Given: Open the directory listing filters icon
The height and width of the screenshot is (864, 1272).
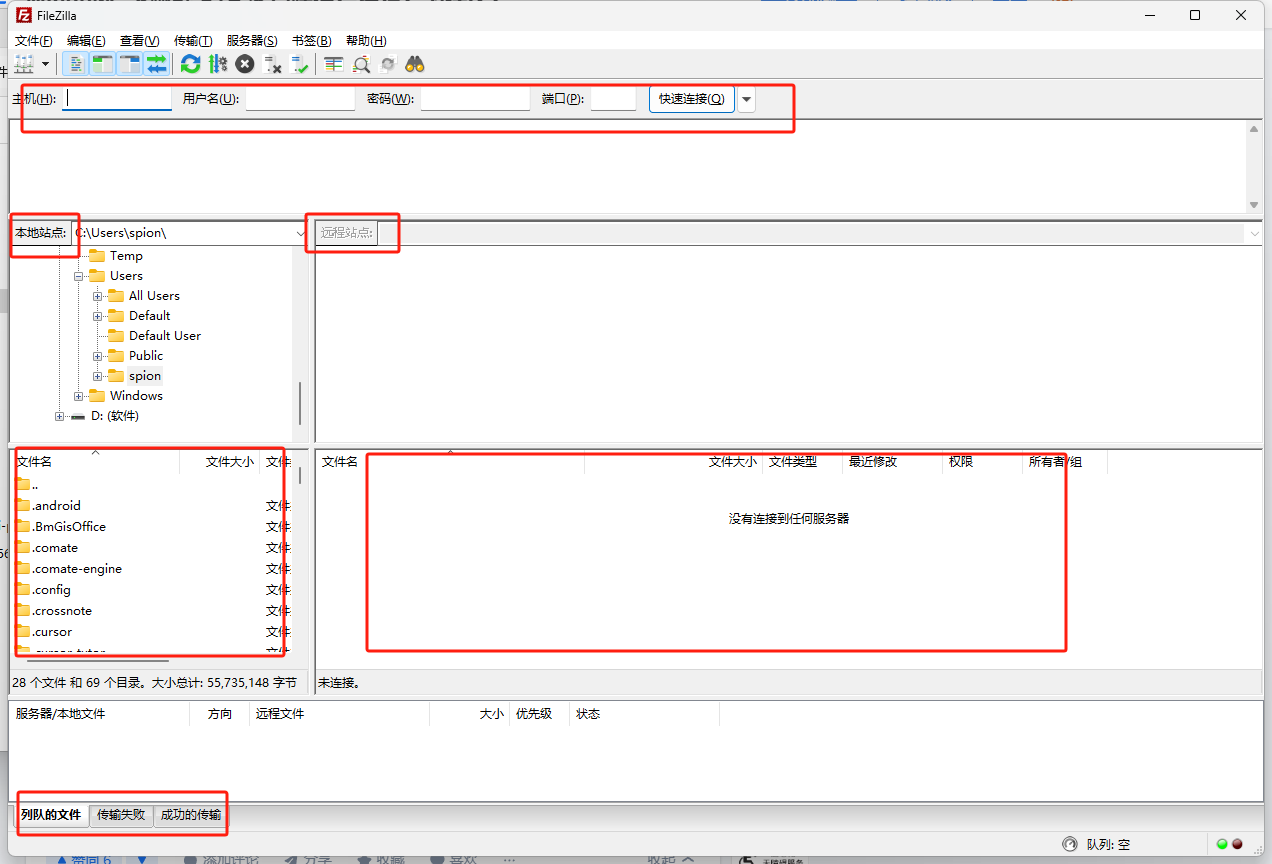Looking at the screenshot, I should [x=334, y=64].
